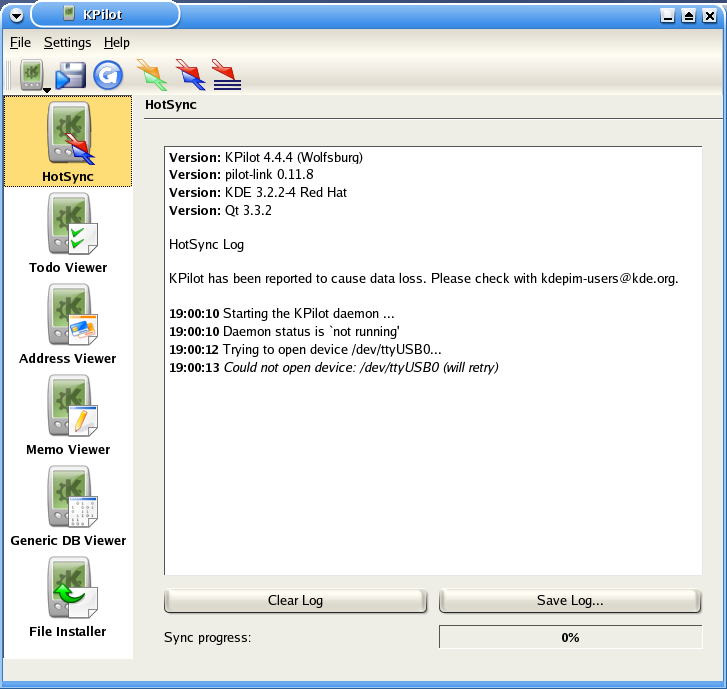Click the 'Could not open device' error entry
The width and height of the screenshot is (727, 689).
tap(334, 368)
